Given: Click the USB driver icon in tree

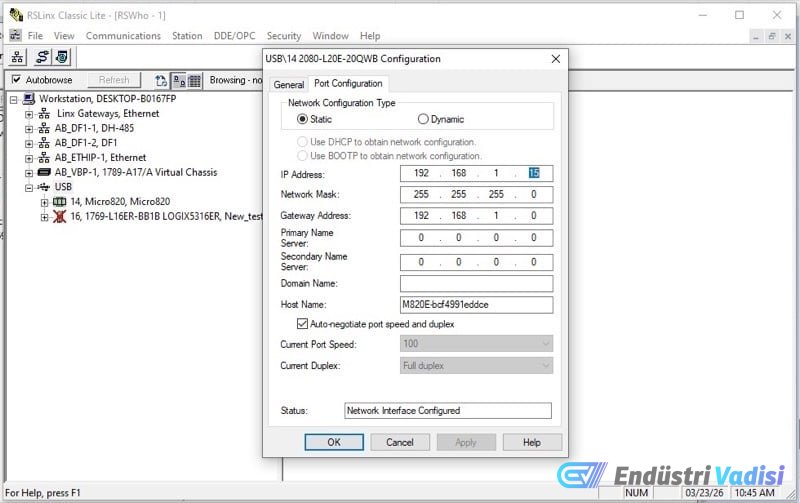Looking at the screenshot, I should pos(44,187).
